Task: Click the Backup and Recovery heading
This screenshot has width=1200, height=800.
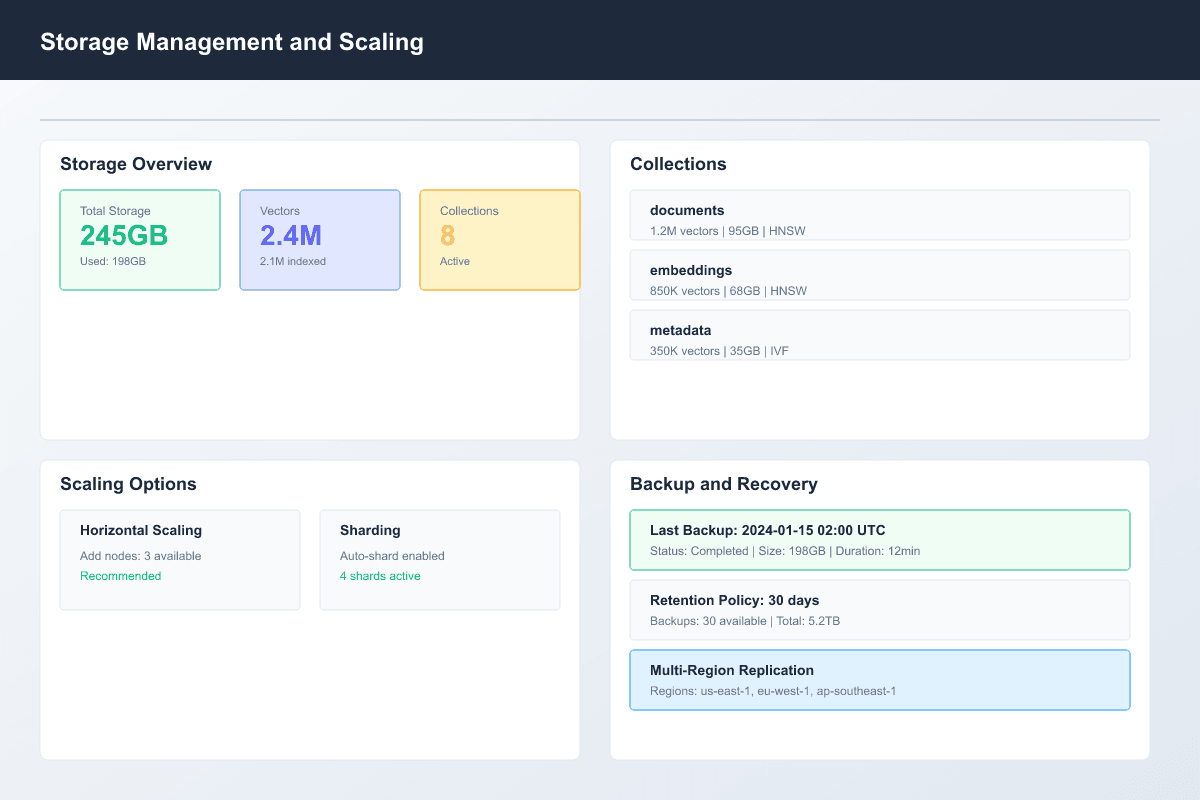Action: 723,484
